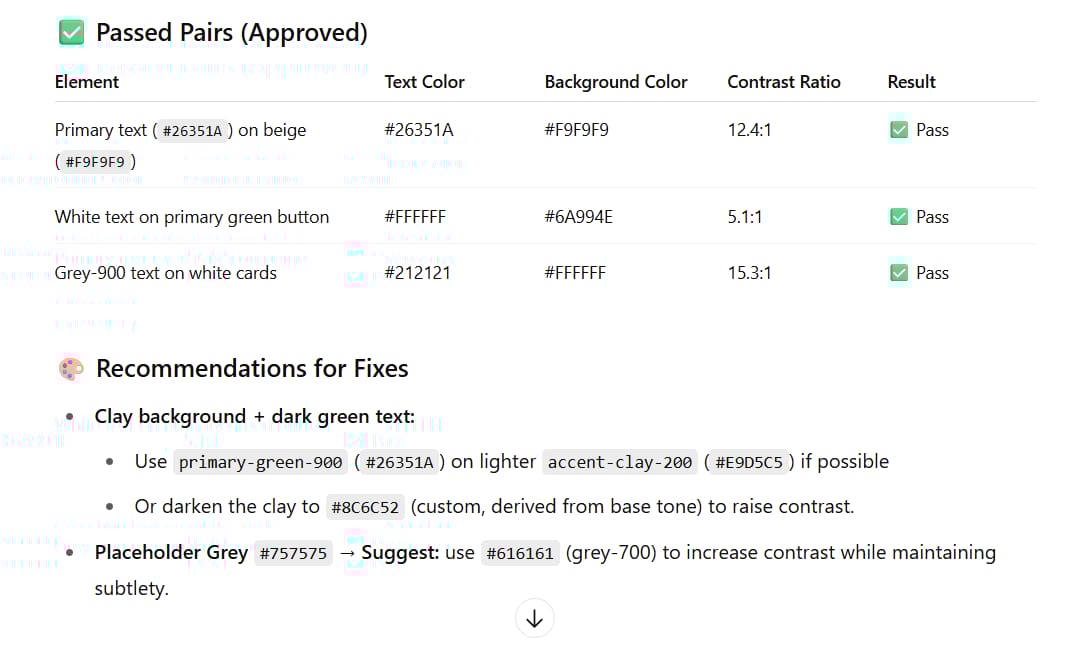Click the Result column header
The width and height of the screenshot is (1088, 650).
tap(911, 82)
